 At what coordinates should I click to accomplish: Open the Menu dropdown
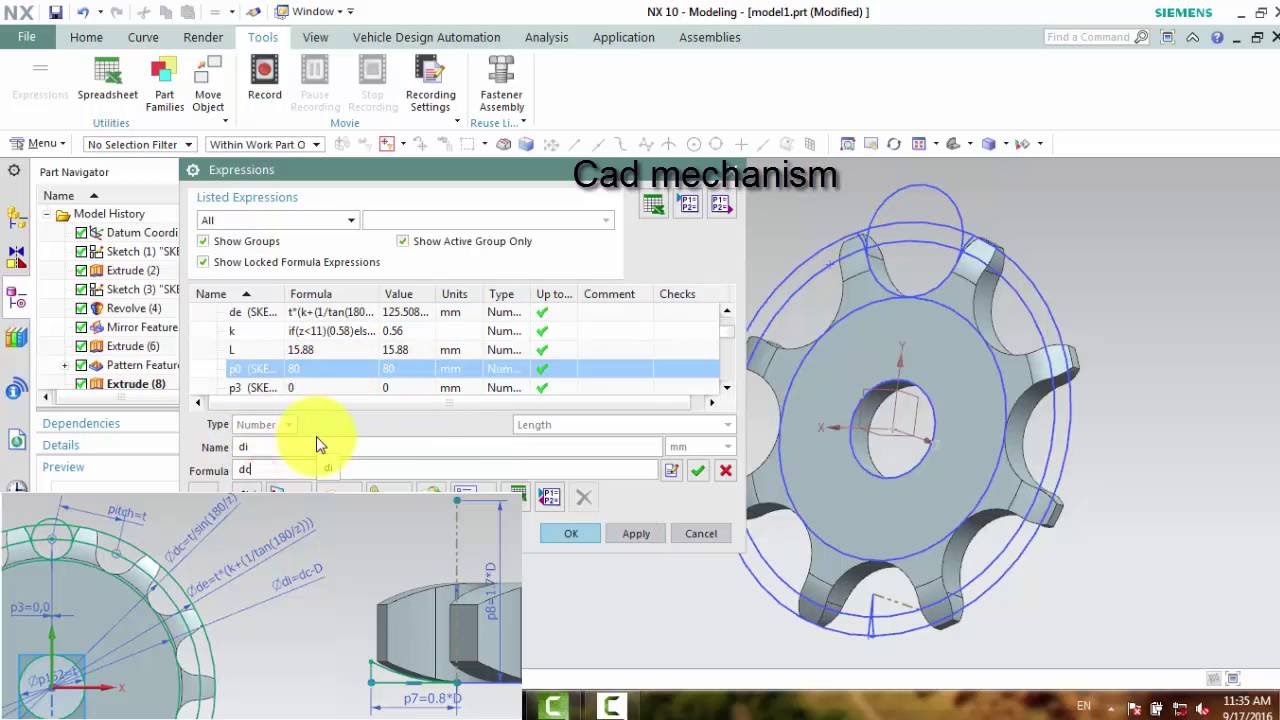(38, 144)
